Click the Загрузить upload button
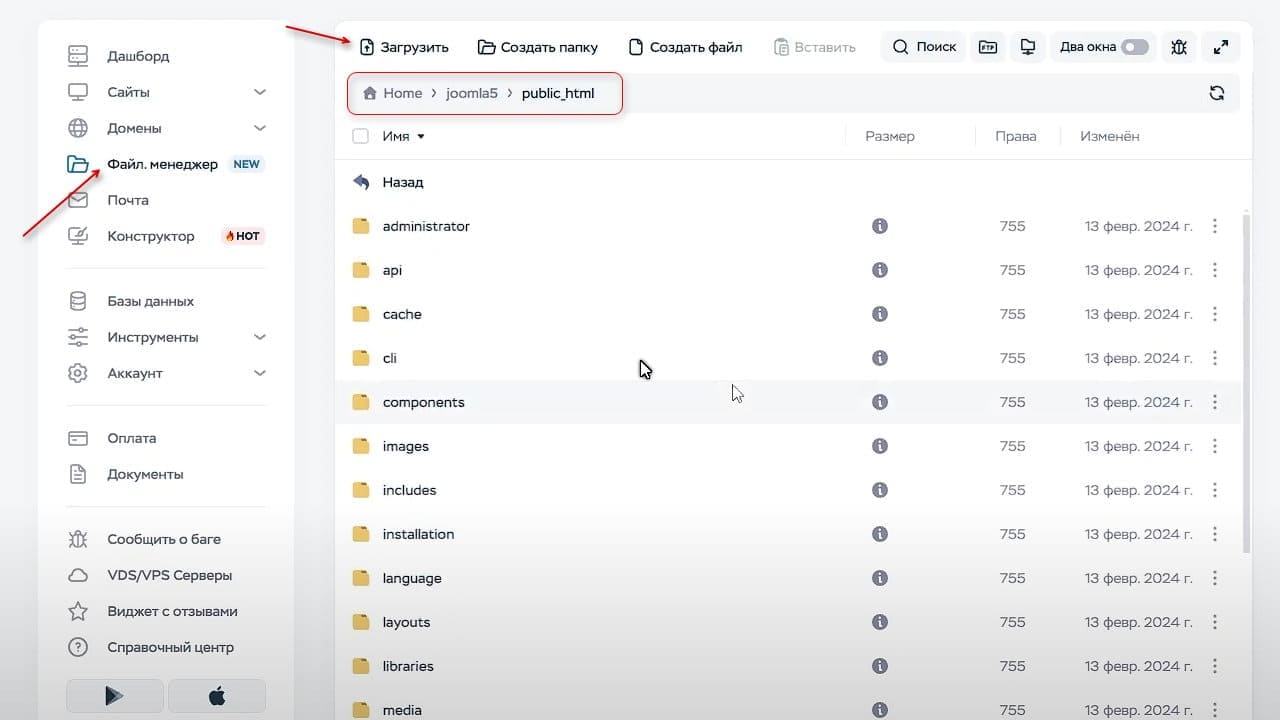The image size is (1280, 720). (404, 47)
